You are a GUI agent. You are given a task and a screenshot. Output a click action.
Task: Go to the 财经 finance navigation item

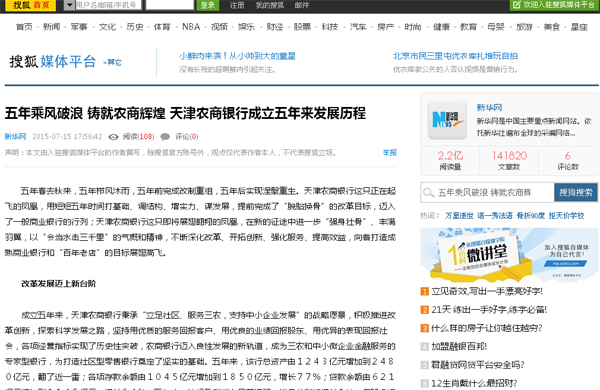coord(274,27)
